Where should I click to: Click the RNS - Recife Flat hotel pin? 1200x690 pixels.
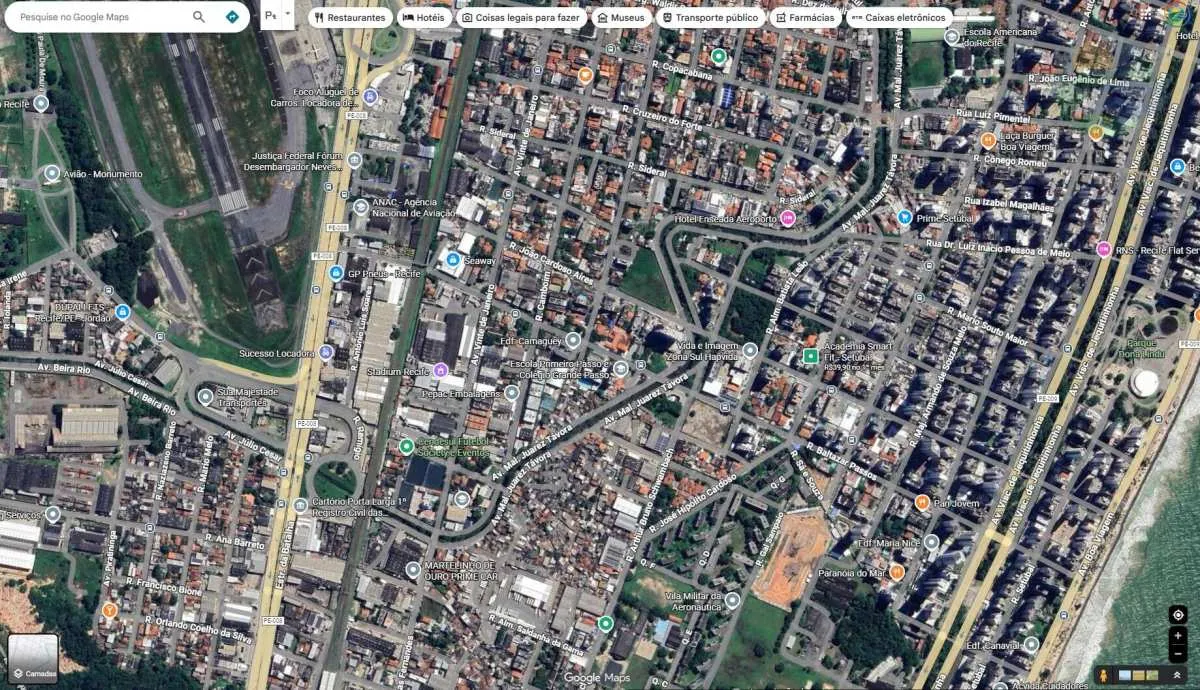pyautogui.click(x=1104, y=249)
